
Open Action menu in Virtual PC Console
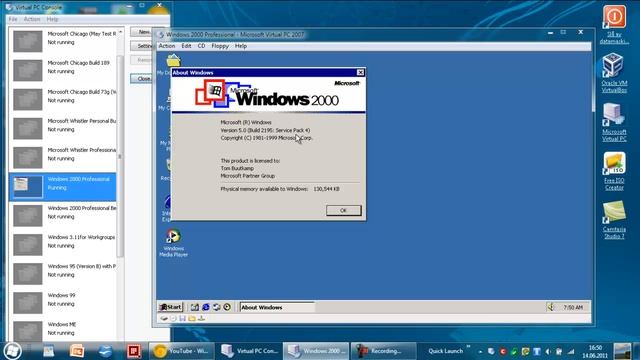click(32, 19)
